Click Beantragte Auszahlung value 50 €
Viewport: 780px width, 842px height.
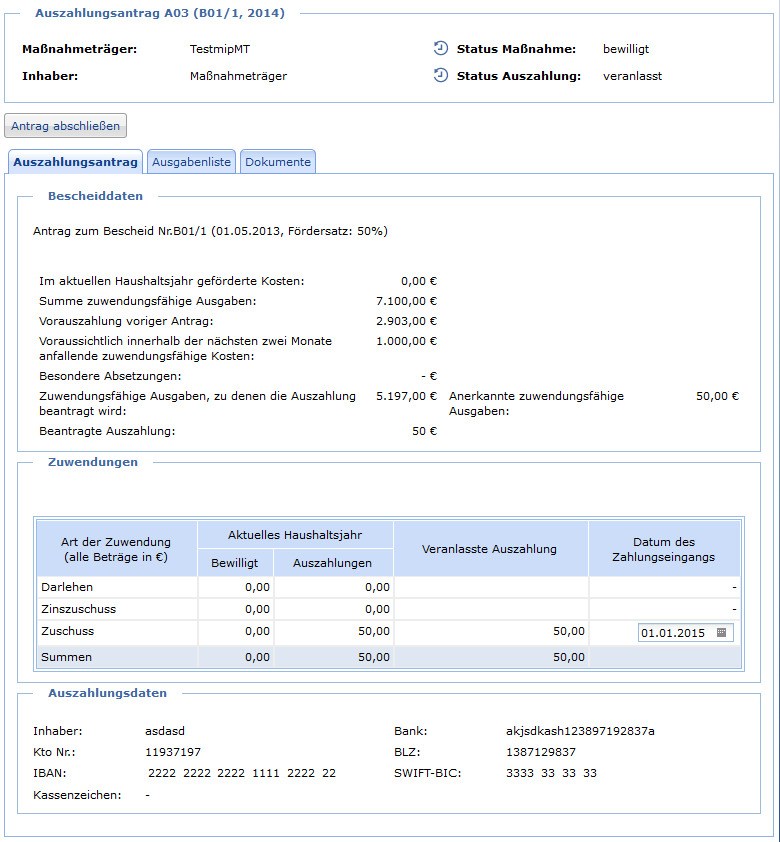click(x=425, y=431)
